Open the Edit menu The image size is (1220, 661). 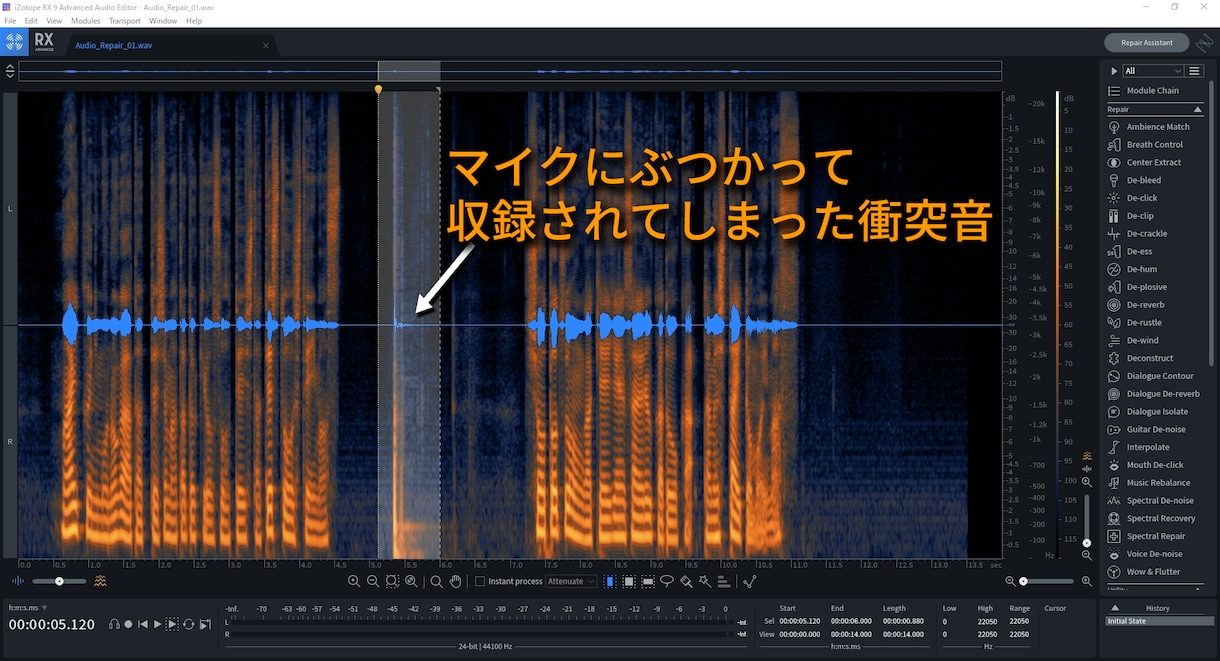31,20
